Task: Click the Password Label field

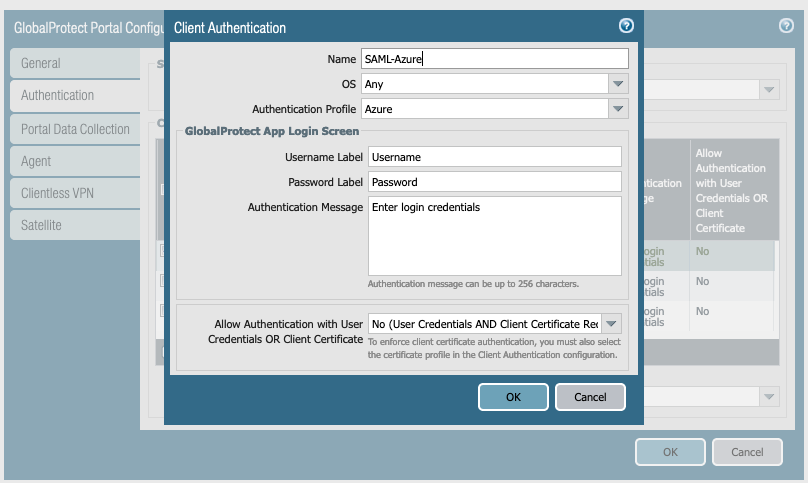Action: tap(495, 182)
